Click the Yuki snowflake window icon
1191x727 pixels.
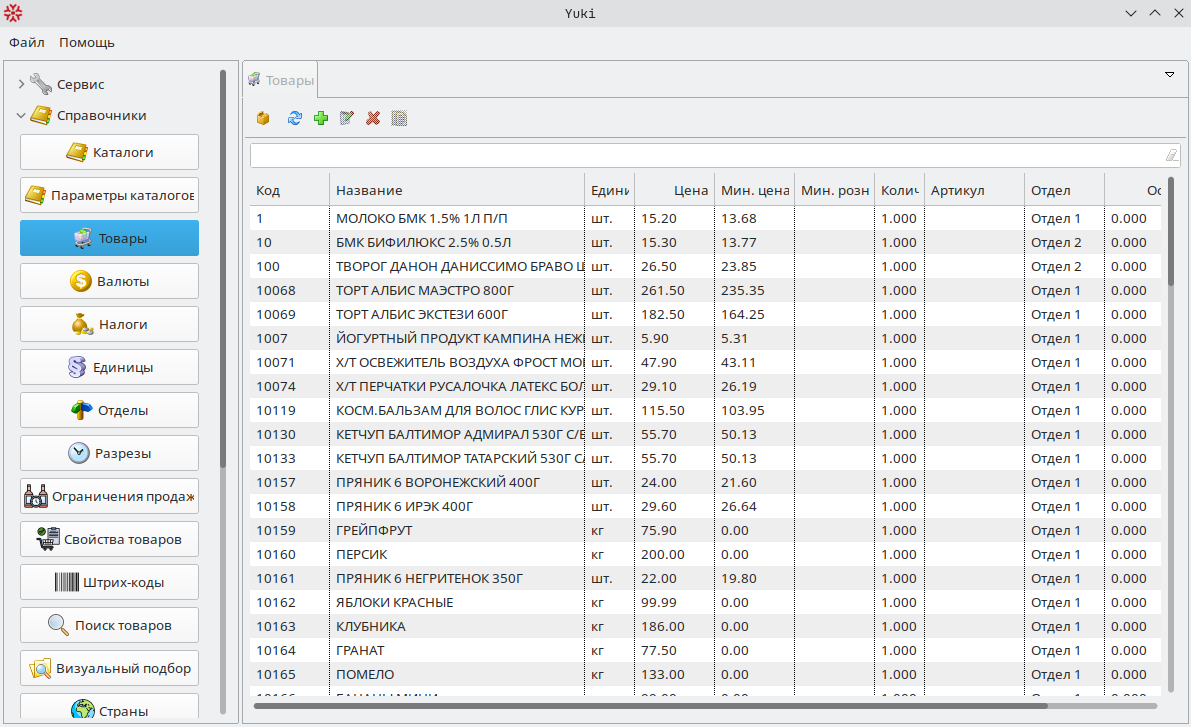[x=14, y=13]
